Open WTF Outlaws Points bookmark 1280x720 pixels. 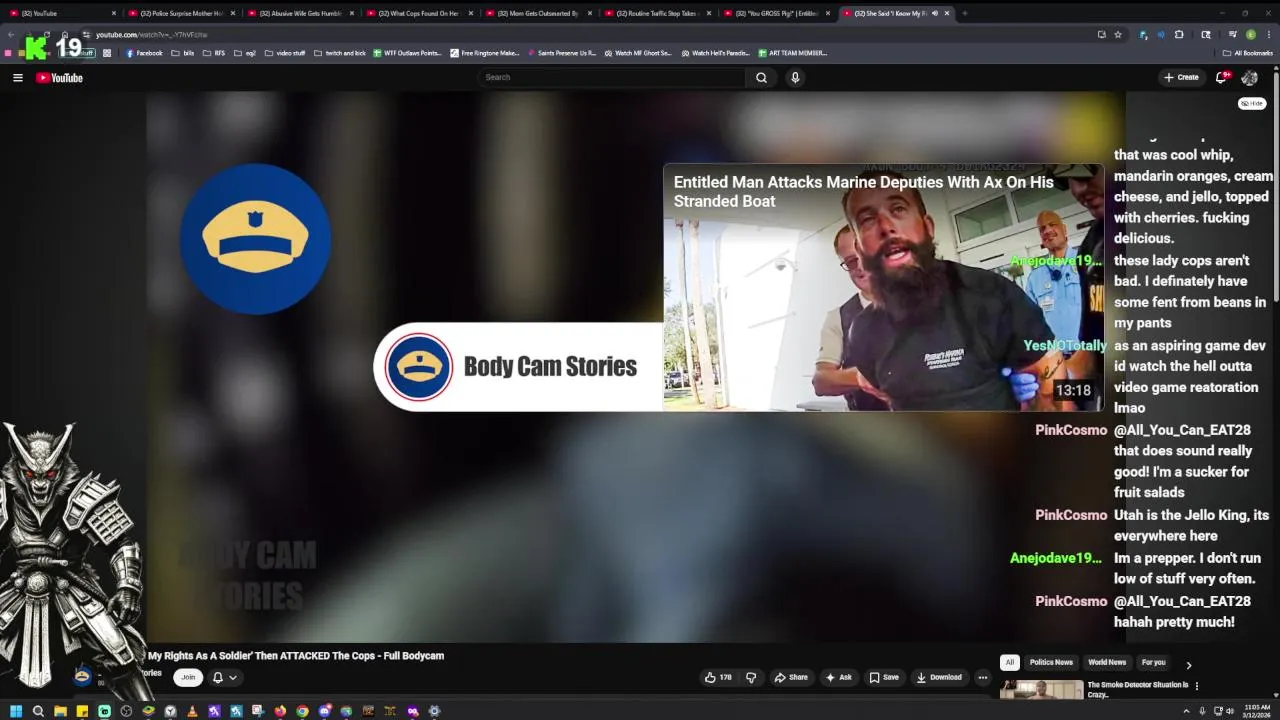pyautogui.click(x=407, y=53)
